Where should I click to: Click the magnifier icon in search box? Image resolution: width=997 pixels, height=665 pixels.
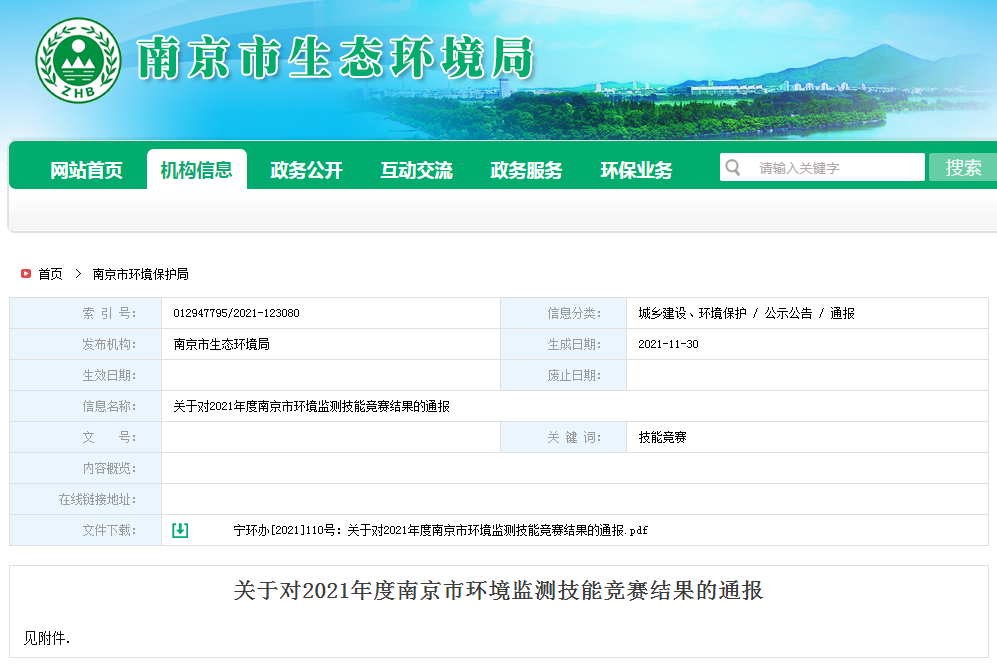tap(734, 167)
